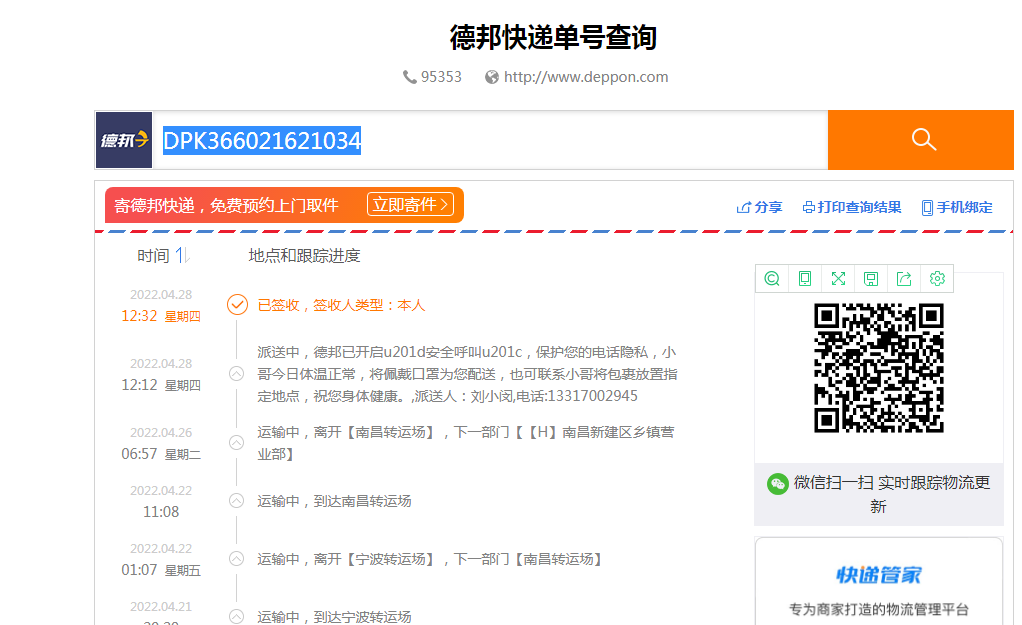Click the page title 德邦快递单号查询
Viewport: 1022px width, 625px height.
click(x=553, y=37)
